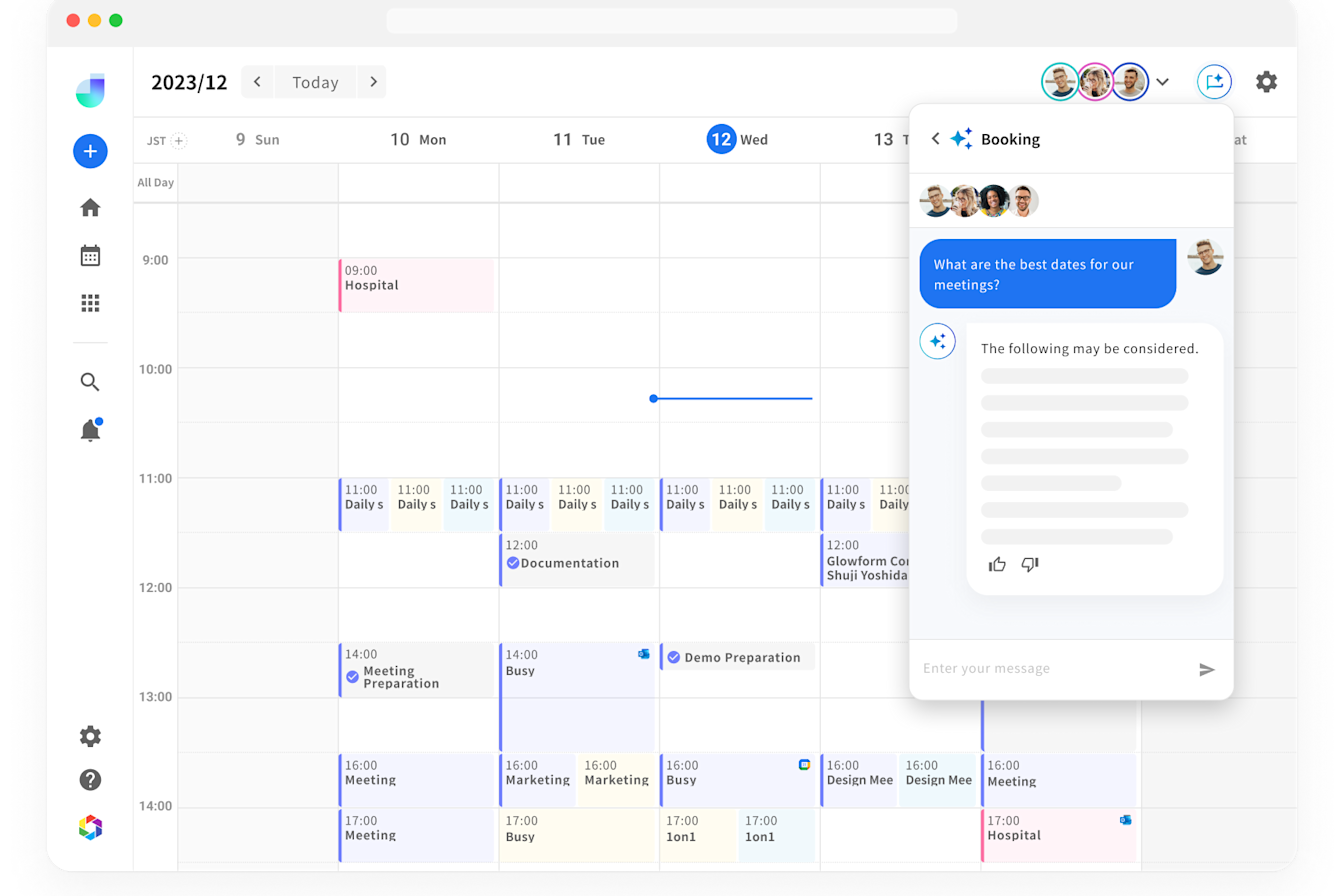Open the calendar view icon in sidebar
Image resolution: width=1344 pixels, height=896 pixels.
(90, 255)
